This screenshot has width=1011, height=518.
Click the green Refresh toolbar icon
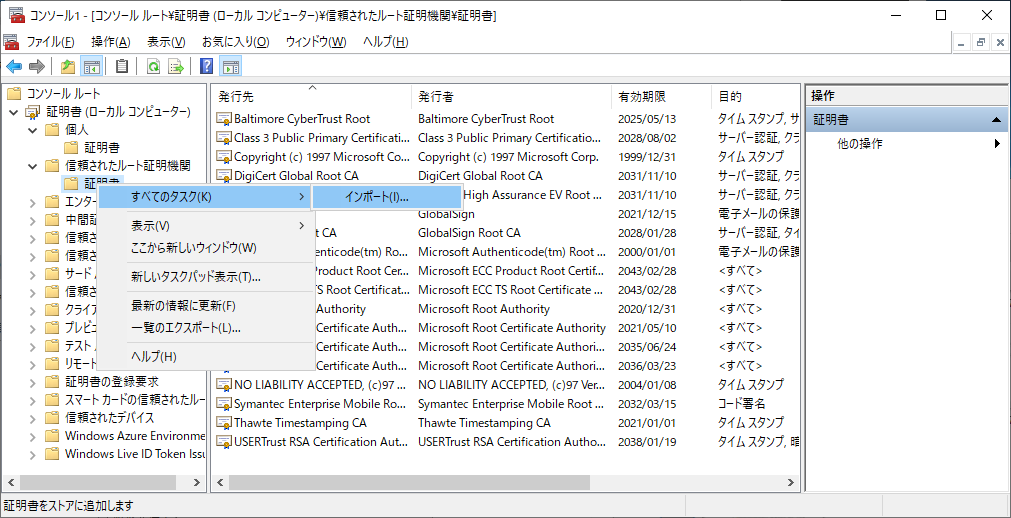[x=153, y=66]
